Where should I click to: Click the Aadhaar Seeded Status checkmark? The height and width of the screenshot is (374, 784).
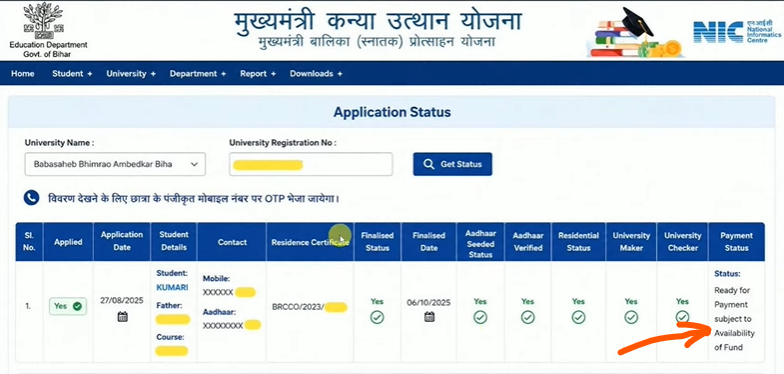[x=480, y=317]
